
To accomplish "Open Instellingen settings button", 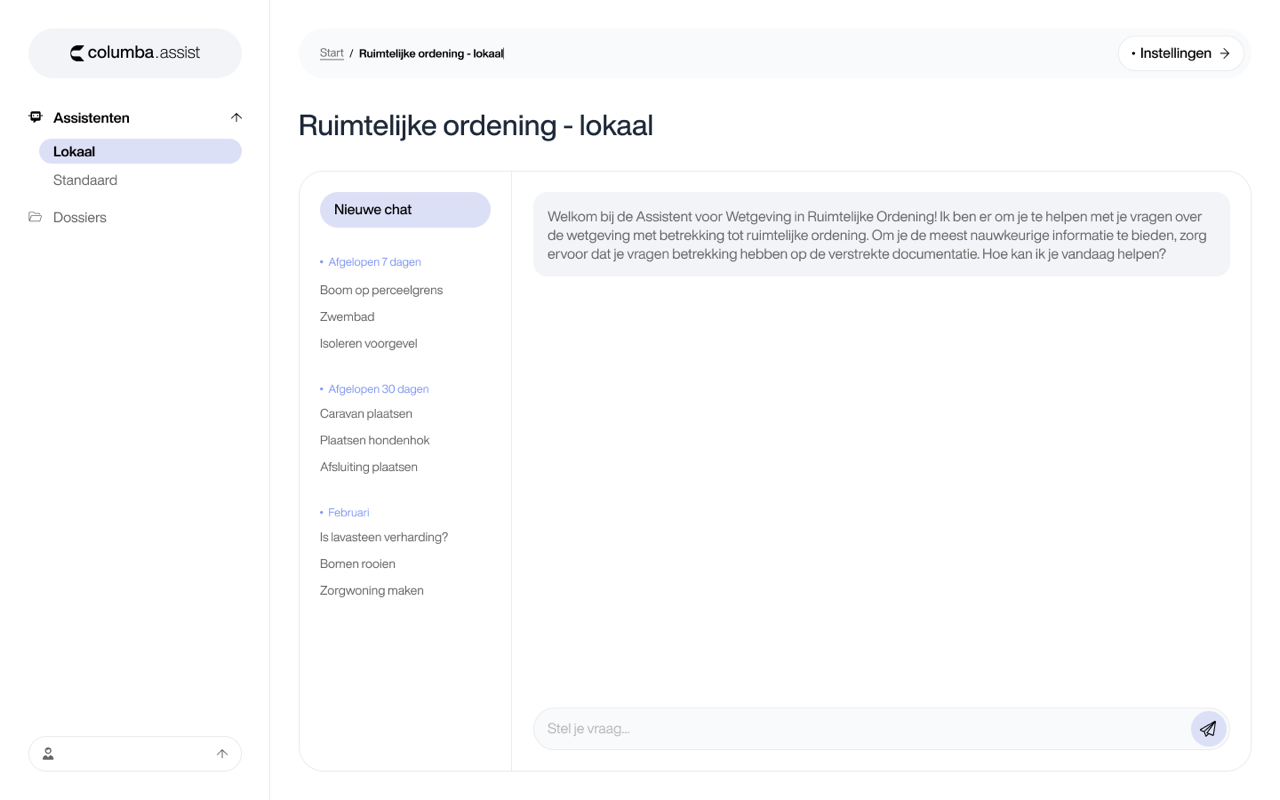I will click(x=1180, y=53).
